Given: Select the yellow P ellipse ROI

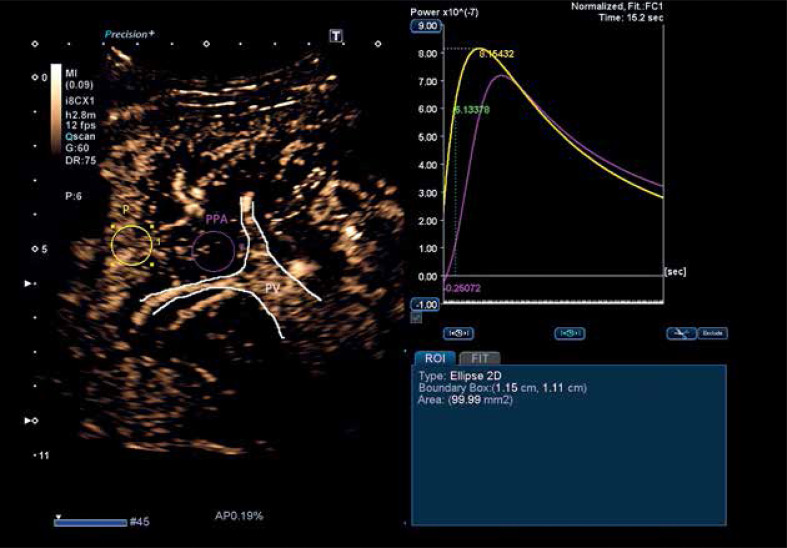Looking at the screenshot, I should [x=131, y=244].
